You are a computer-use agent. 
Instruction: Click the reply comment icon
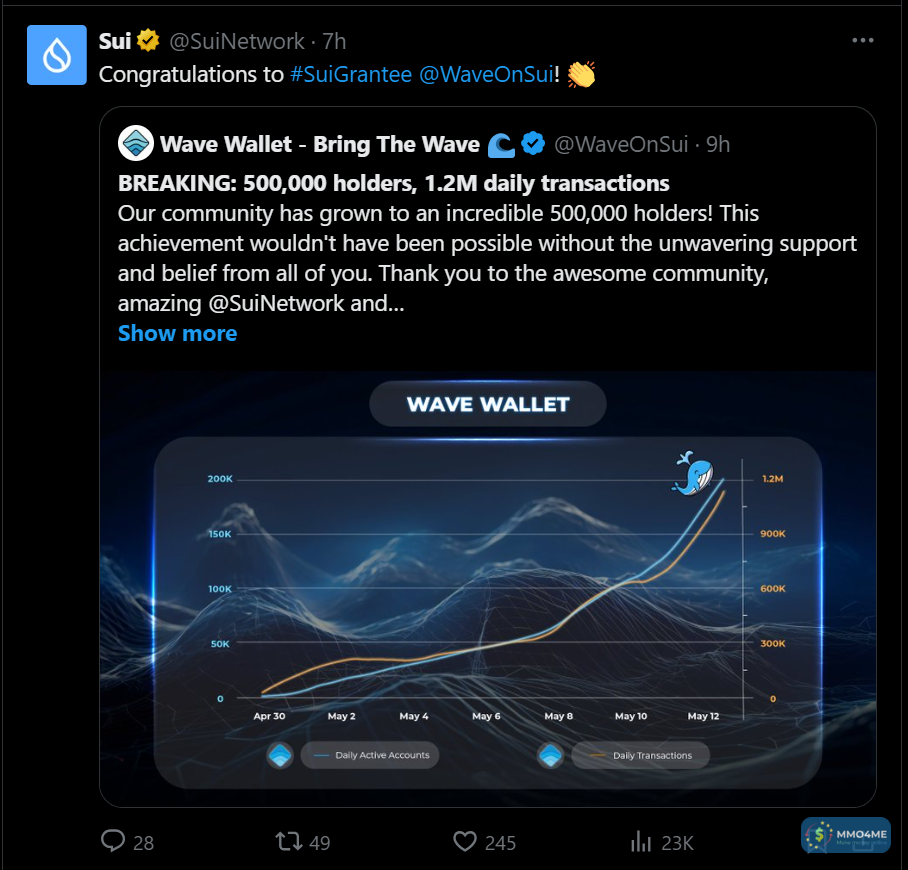point(113,842)
